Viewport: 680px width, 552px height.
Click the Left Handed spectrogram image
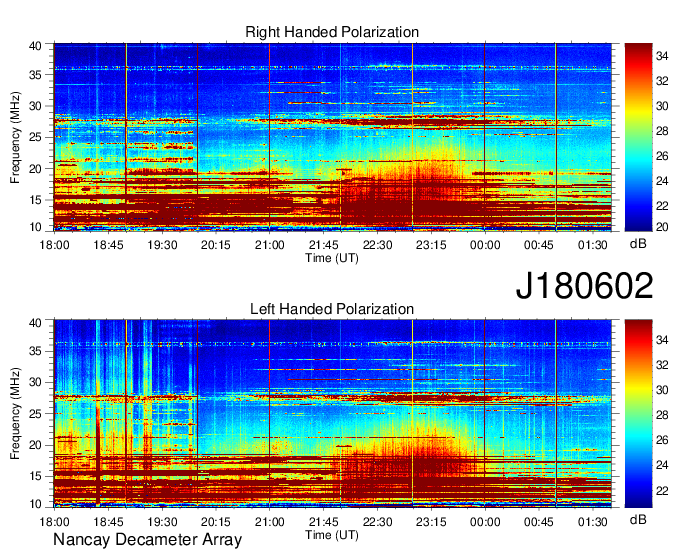click(333, 413)
